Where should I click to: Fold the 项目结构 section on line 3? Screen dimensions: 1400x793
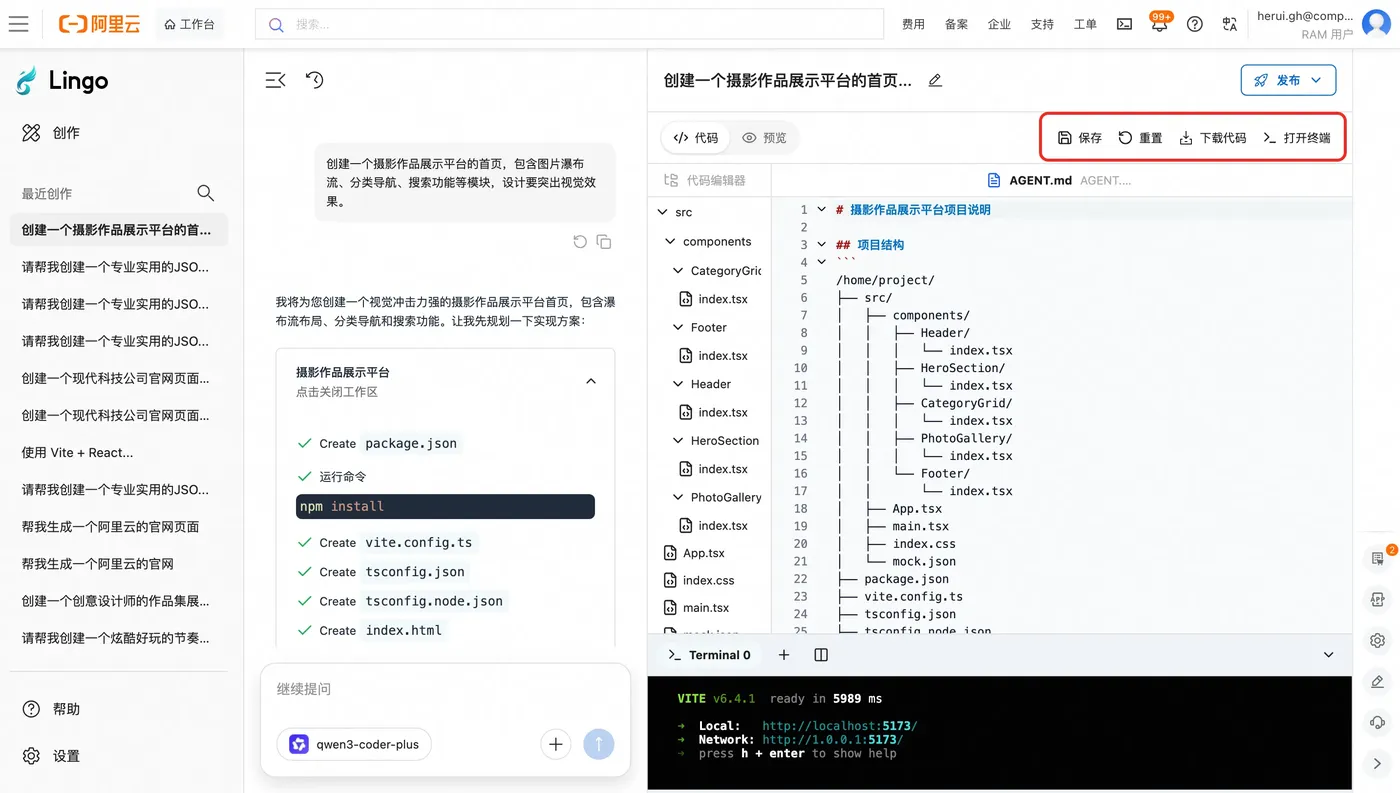[821, 245]
